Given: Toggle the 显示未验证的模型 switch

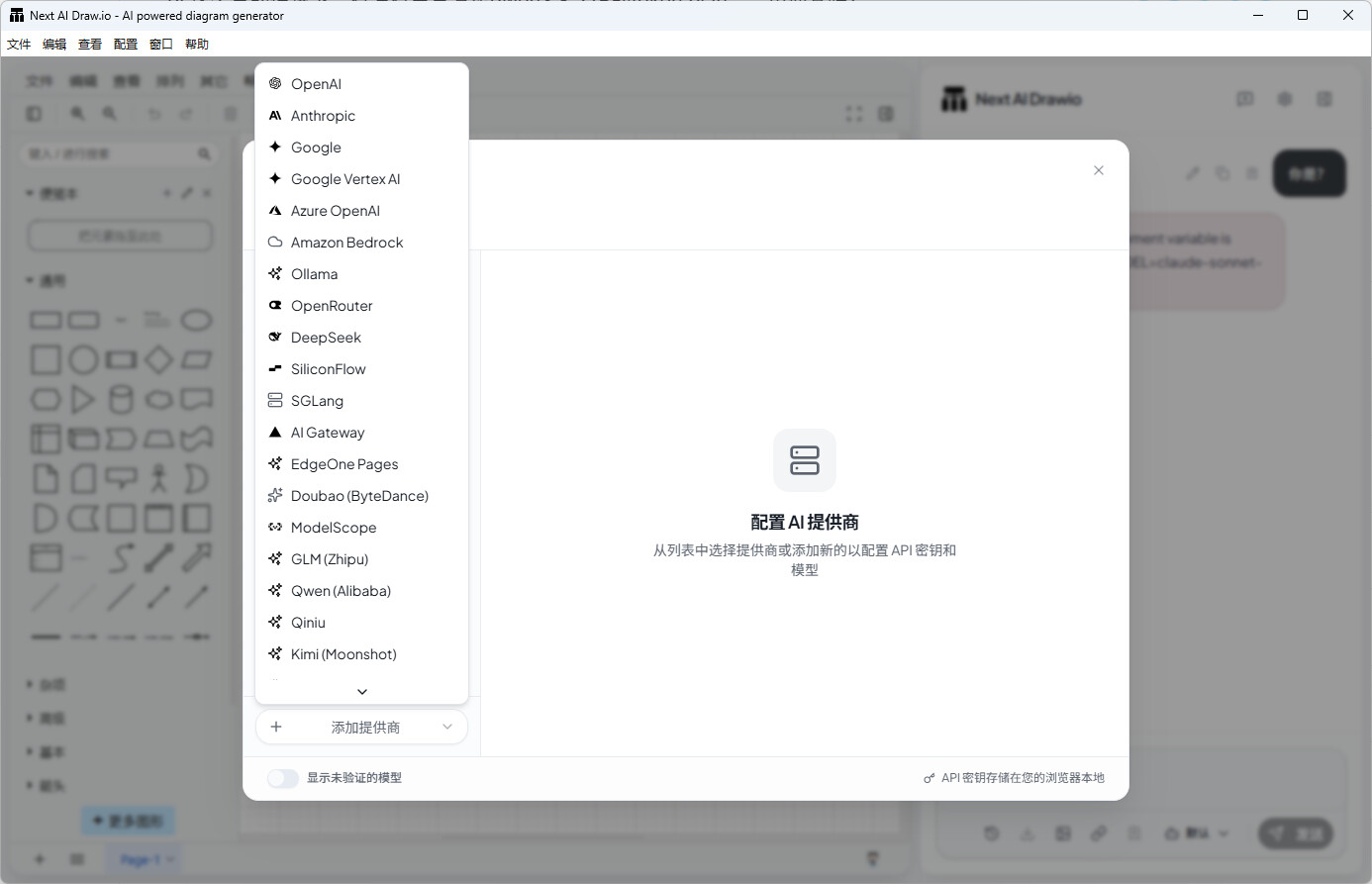Looking at the screenshot, I should [x=283, y=778].
